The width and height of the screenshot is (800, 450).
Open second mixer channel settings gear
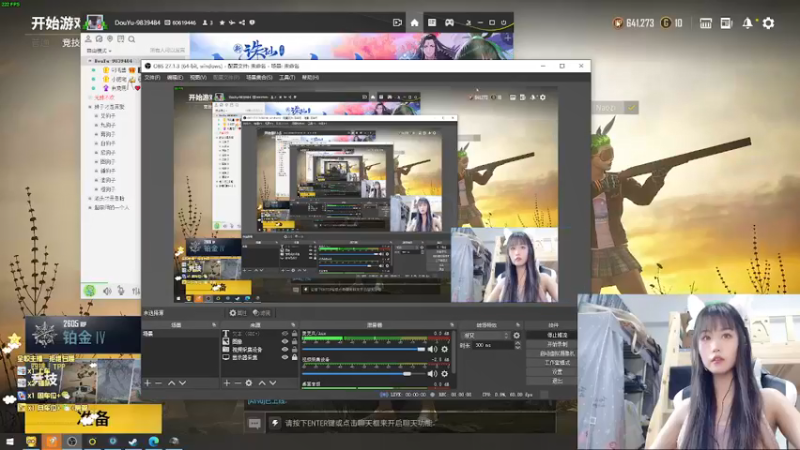444,373
